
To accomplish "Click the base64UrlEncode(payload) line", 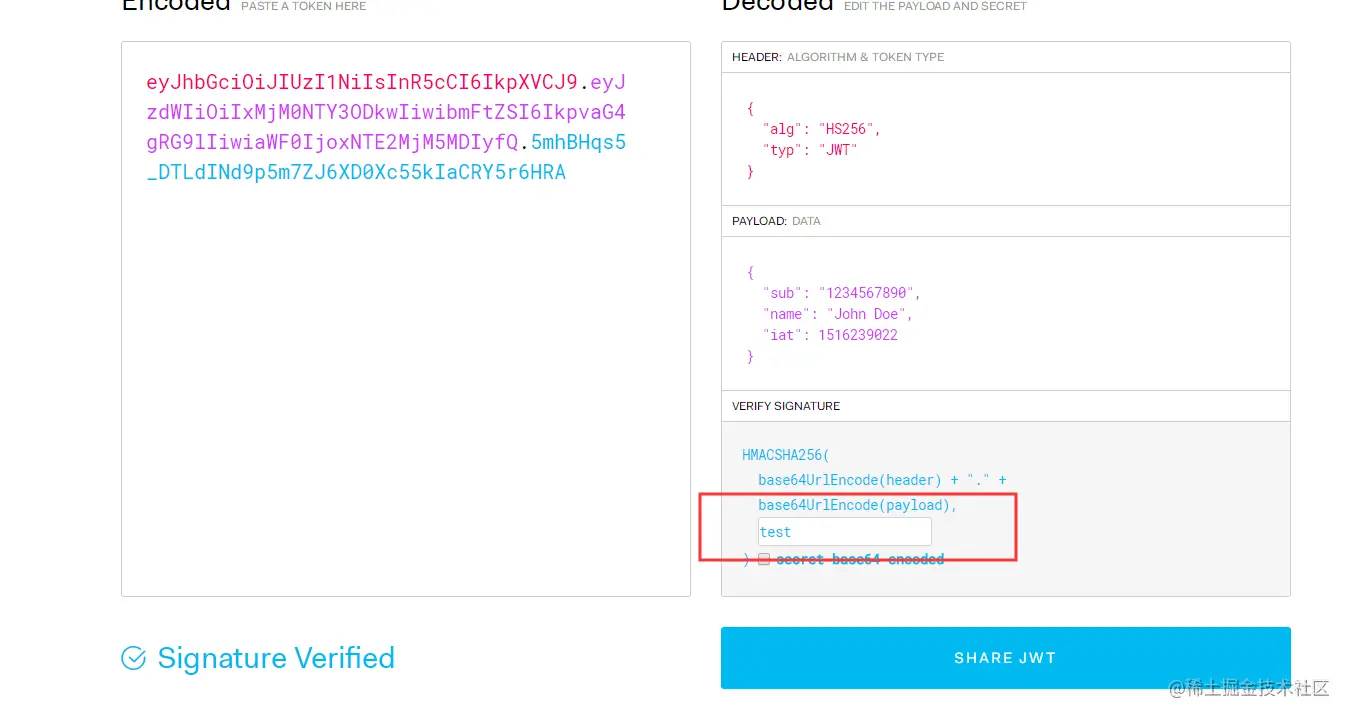I will (858, 505).
